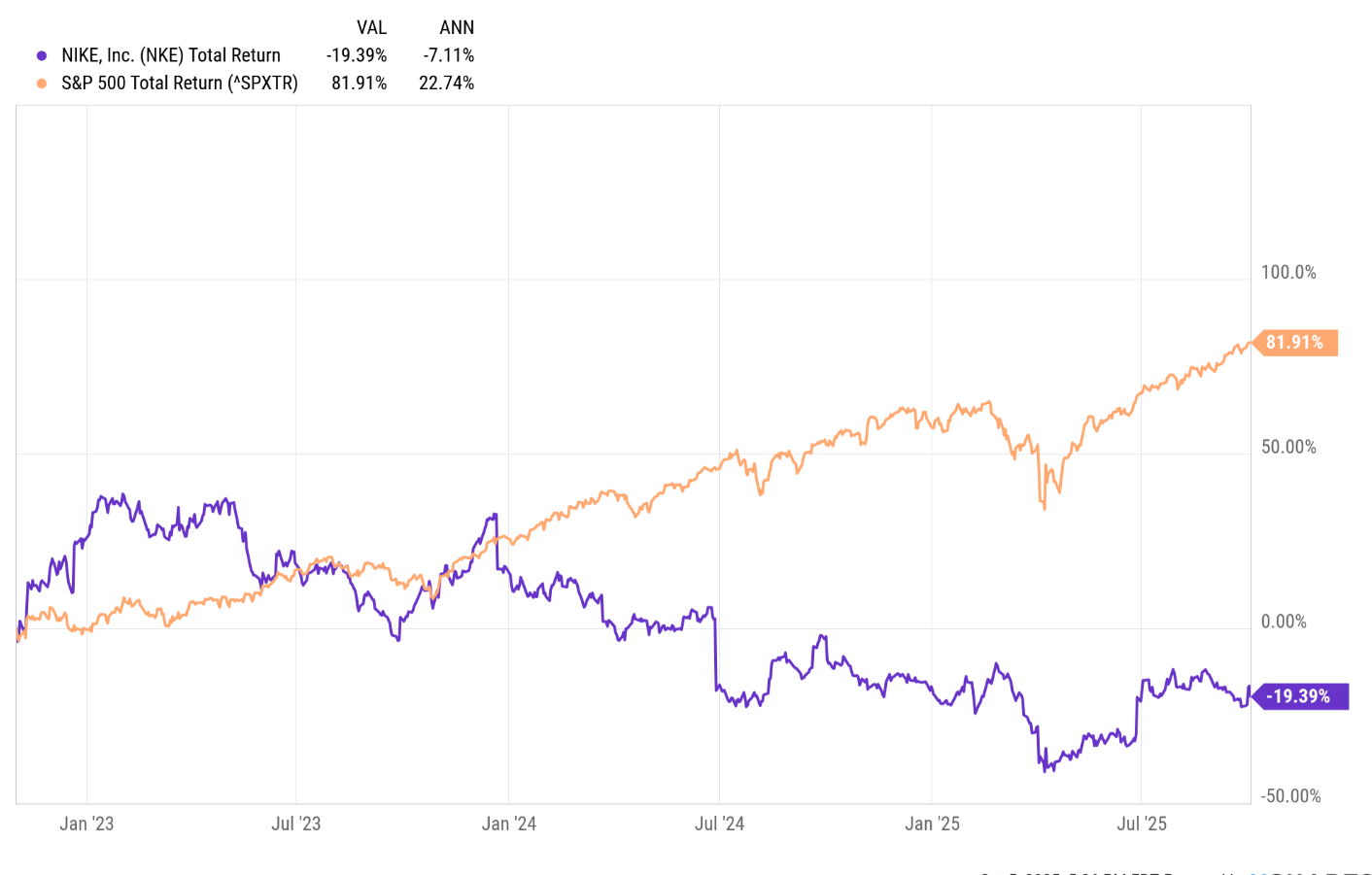Click the 100.0% y-axis label
This screenshot has width=1372, height=875.
pos(1288,273)
